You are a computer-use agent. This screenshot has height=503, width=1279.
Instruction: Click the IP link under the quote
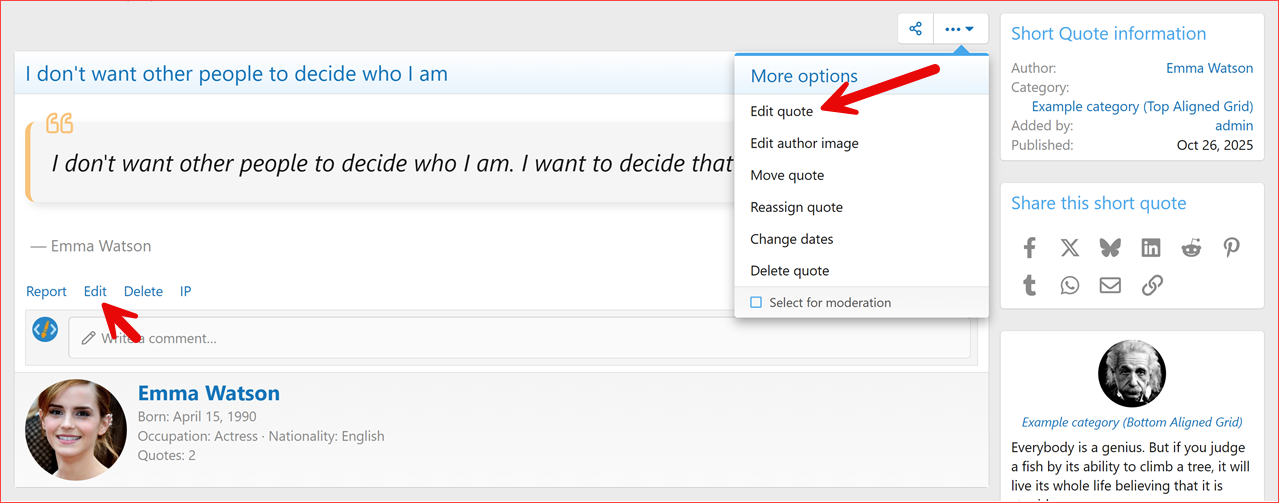(186, 291)
